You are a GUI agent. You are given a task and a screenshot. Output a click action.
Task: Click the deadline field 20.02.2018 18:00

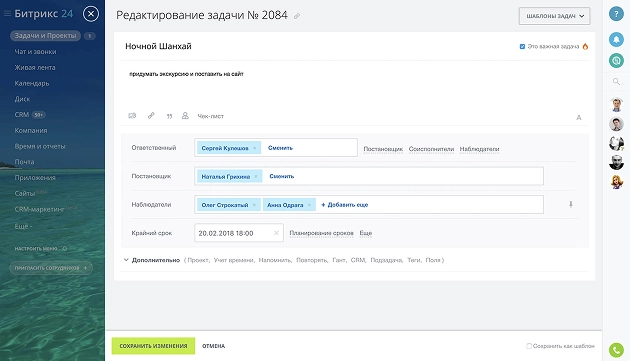point(239,233)
